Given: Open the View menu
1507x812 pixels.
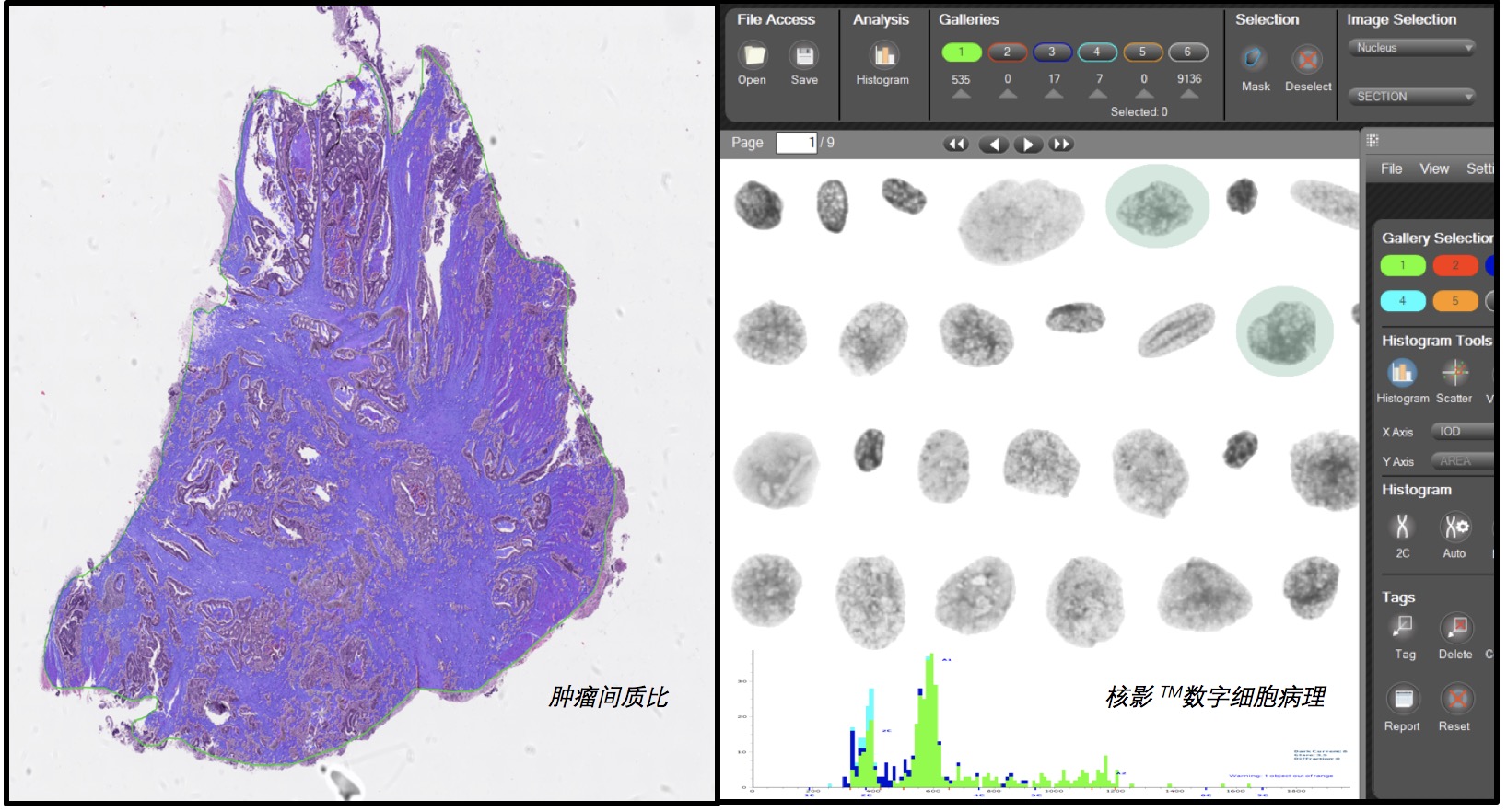Looking at the screenshot, I should pyautogui.click(x=1433, y=168).
